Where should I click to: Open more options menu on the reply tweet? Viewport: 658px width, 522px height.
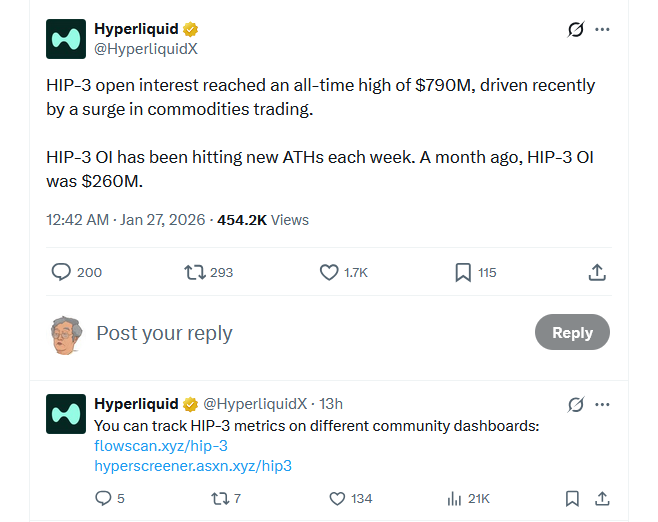[x=602, y=404]
